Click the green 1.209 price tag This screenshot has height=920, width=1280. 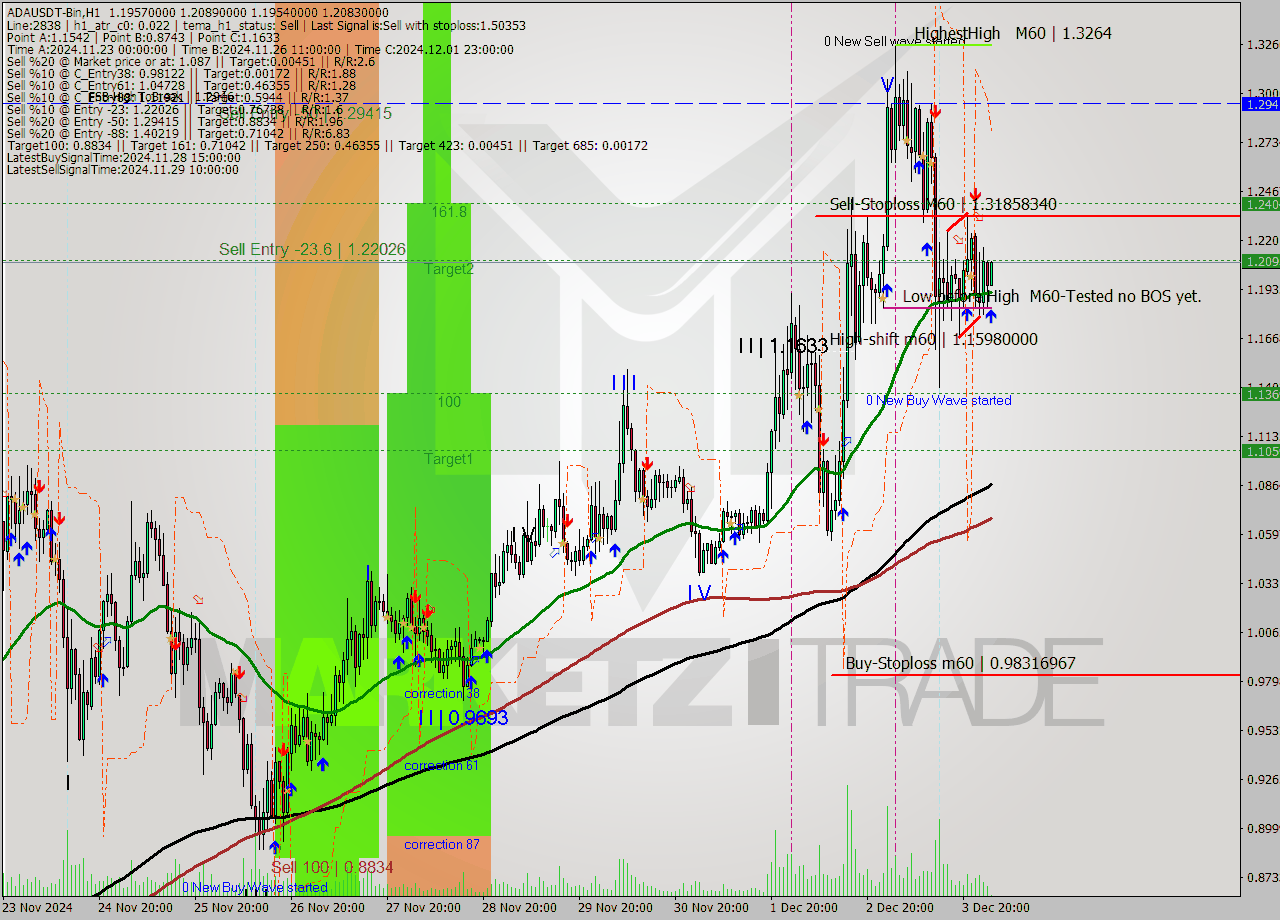[x=1260, y=261]
